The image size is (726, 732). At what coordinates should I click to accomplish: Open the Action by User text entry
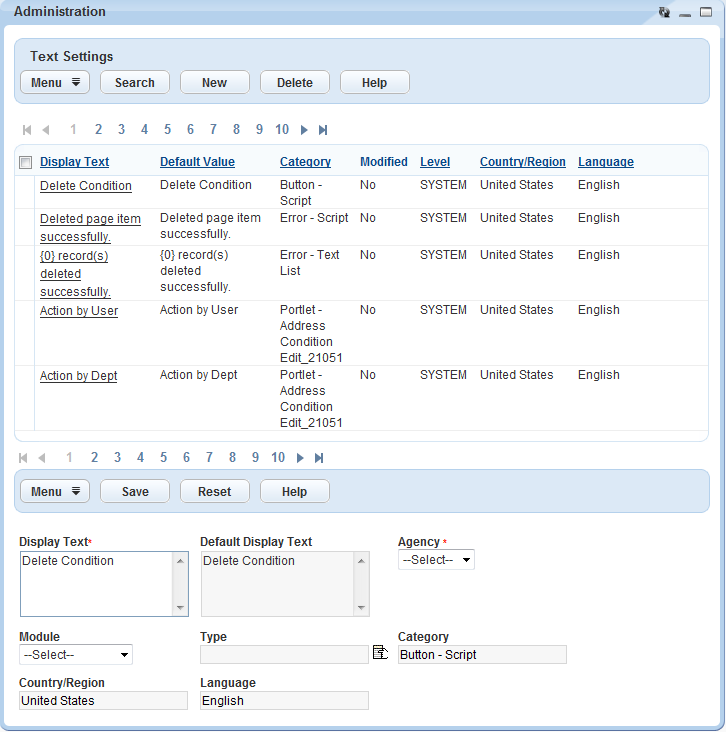[x=79, y=311]
